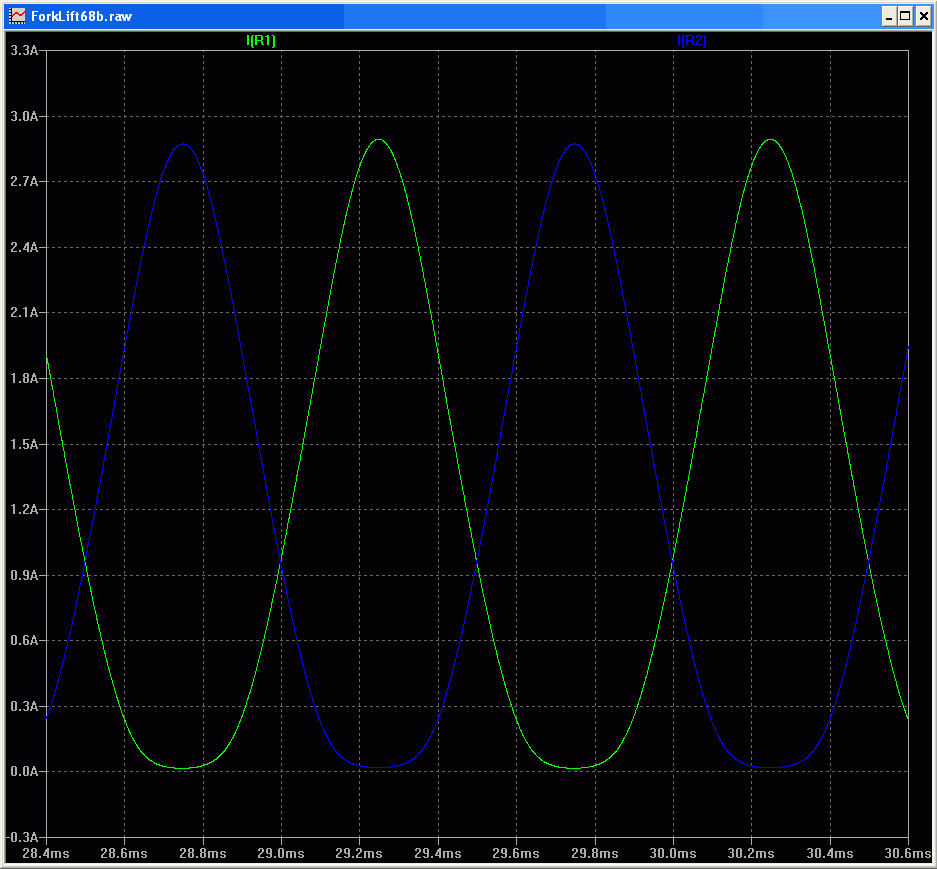Click the 30.0ms time axis label
Screen dimensions: 937x869
tap(673, 853)
